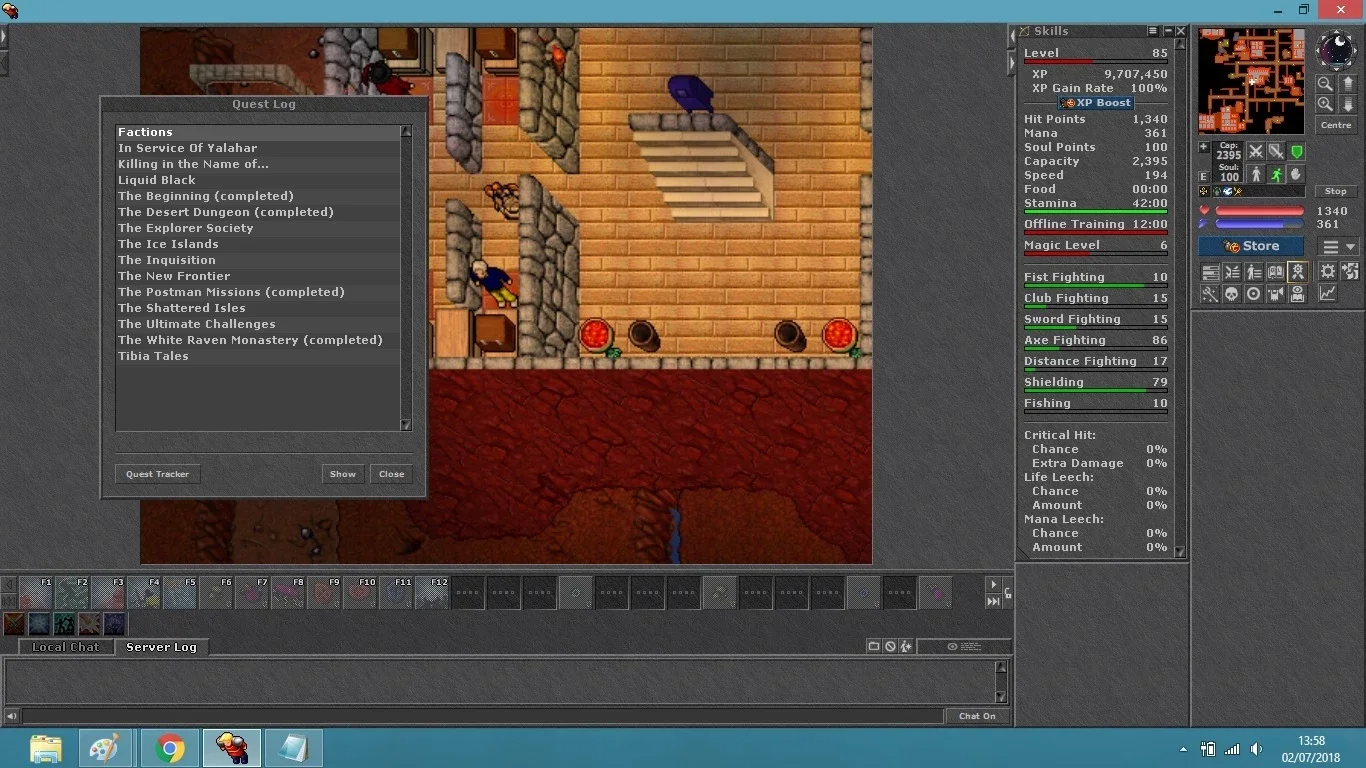Open the Store
Screen dimensions: 1366x768
tap(1251, 246)
